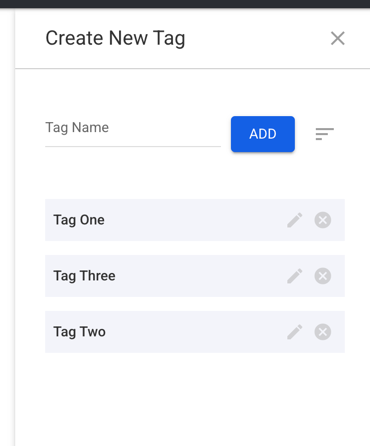Image resolution: width=370 pixels, height=446 pixels.
Task: Click the dark top header bar
Action: point(185,4)
